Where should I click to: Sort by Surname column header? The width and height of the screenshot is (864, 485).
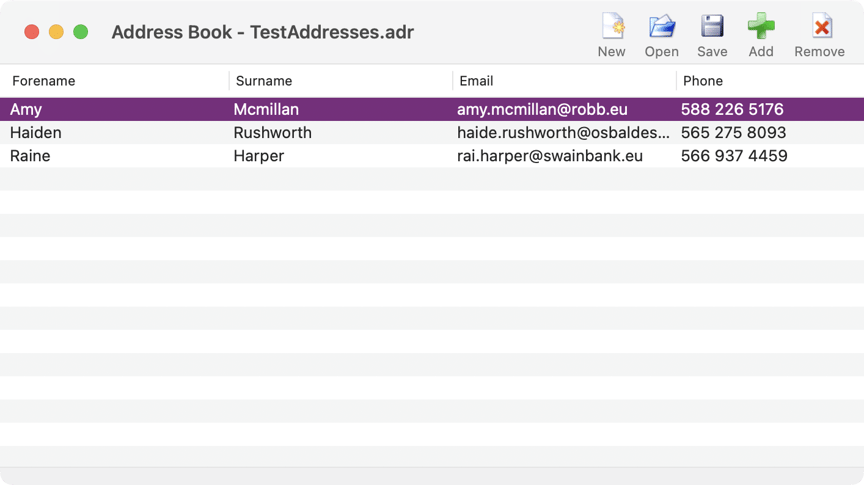[264, 81]
